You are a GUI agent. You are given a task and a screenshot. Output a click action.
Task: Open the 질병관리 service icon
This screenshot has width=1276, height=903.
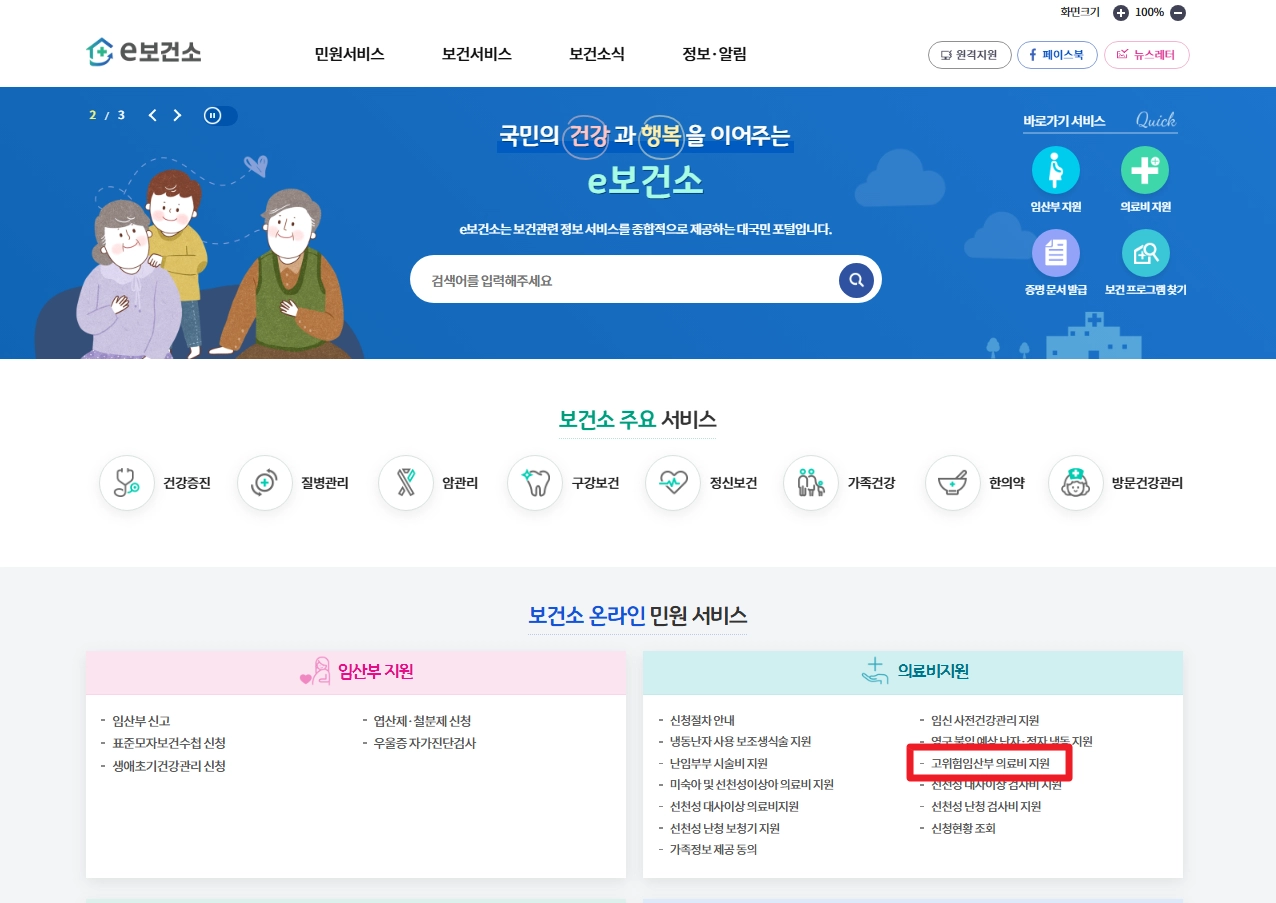264,483
